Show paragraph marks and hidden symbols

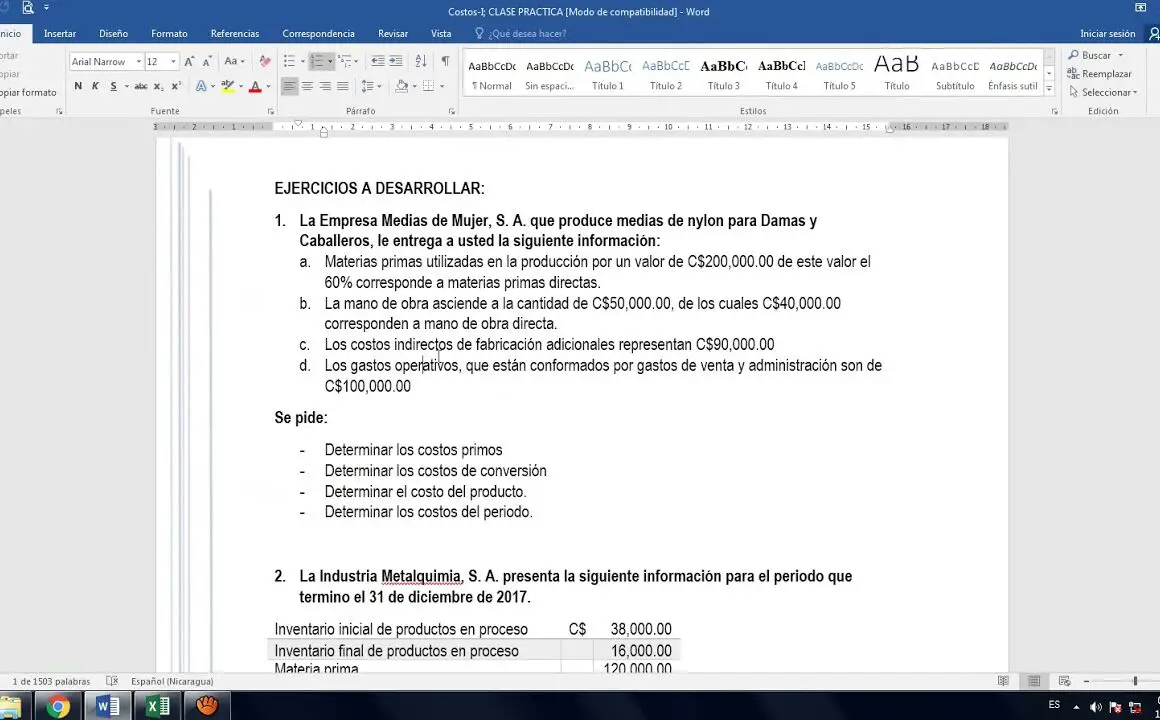click(445, 61)
